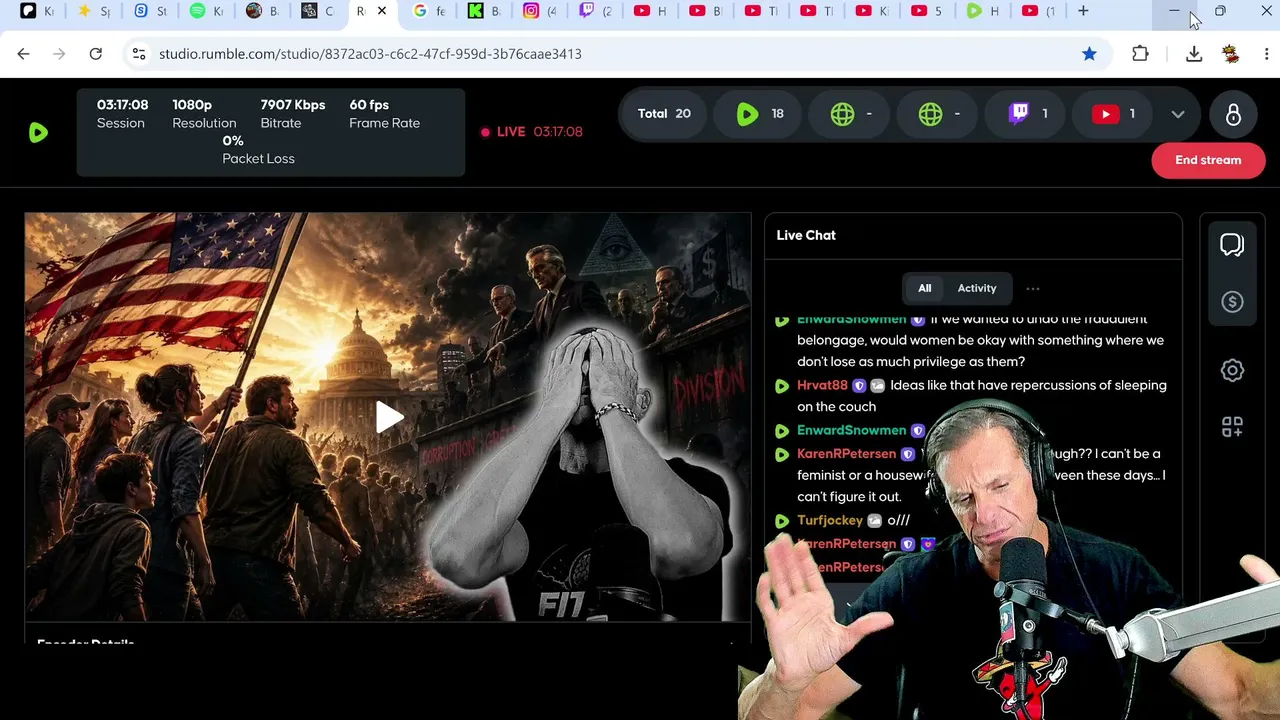This screenshot has height=720, width=1280.
Task: Click the KarenRPetersen username above Turfjockey
Action: [x=846, y=453]
